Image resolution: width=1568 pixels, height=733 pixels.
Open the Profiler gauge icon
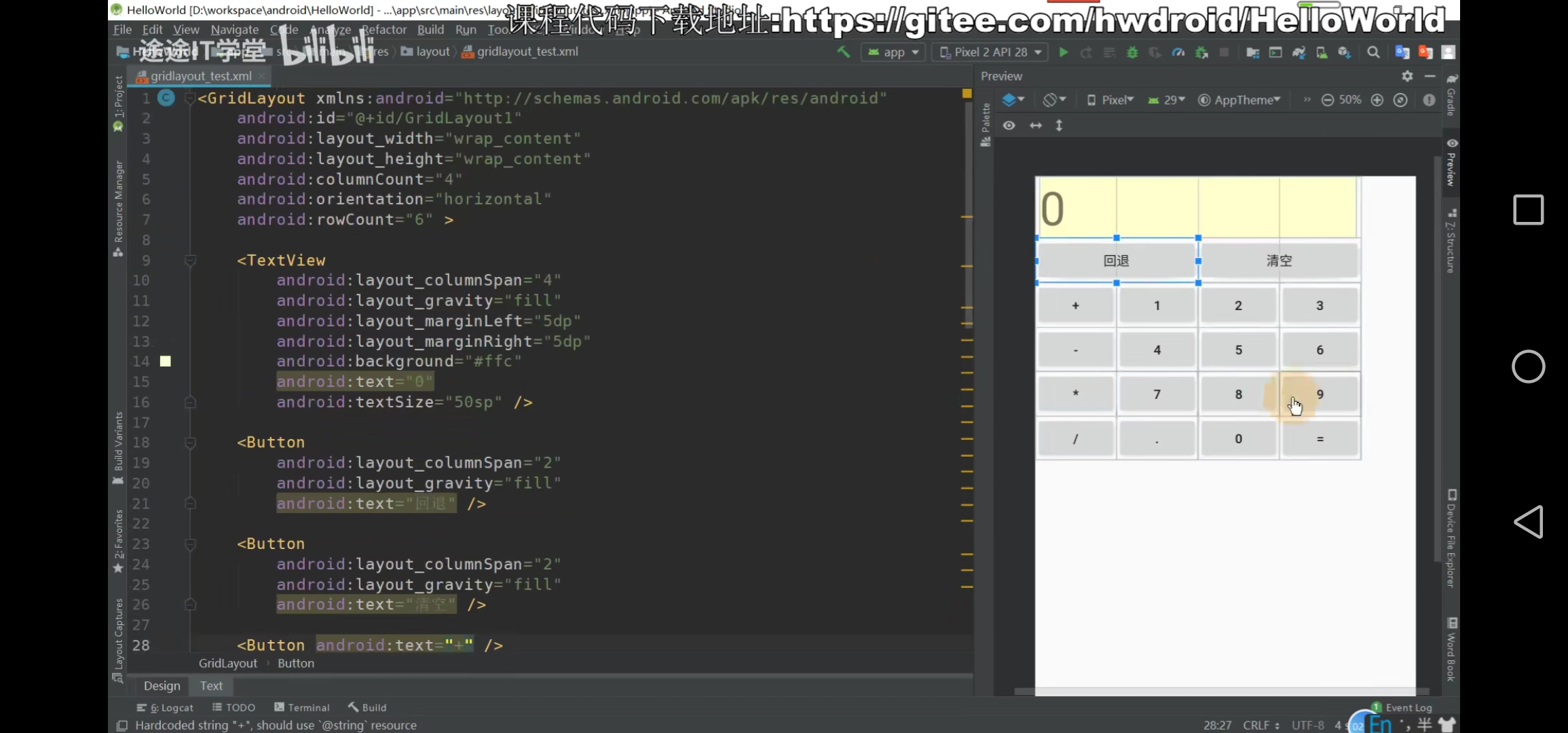(1178, 52)
